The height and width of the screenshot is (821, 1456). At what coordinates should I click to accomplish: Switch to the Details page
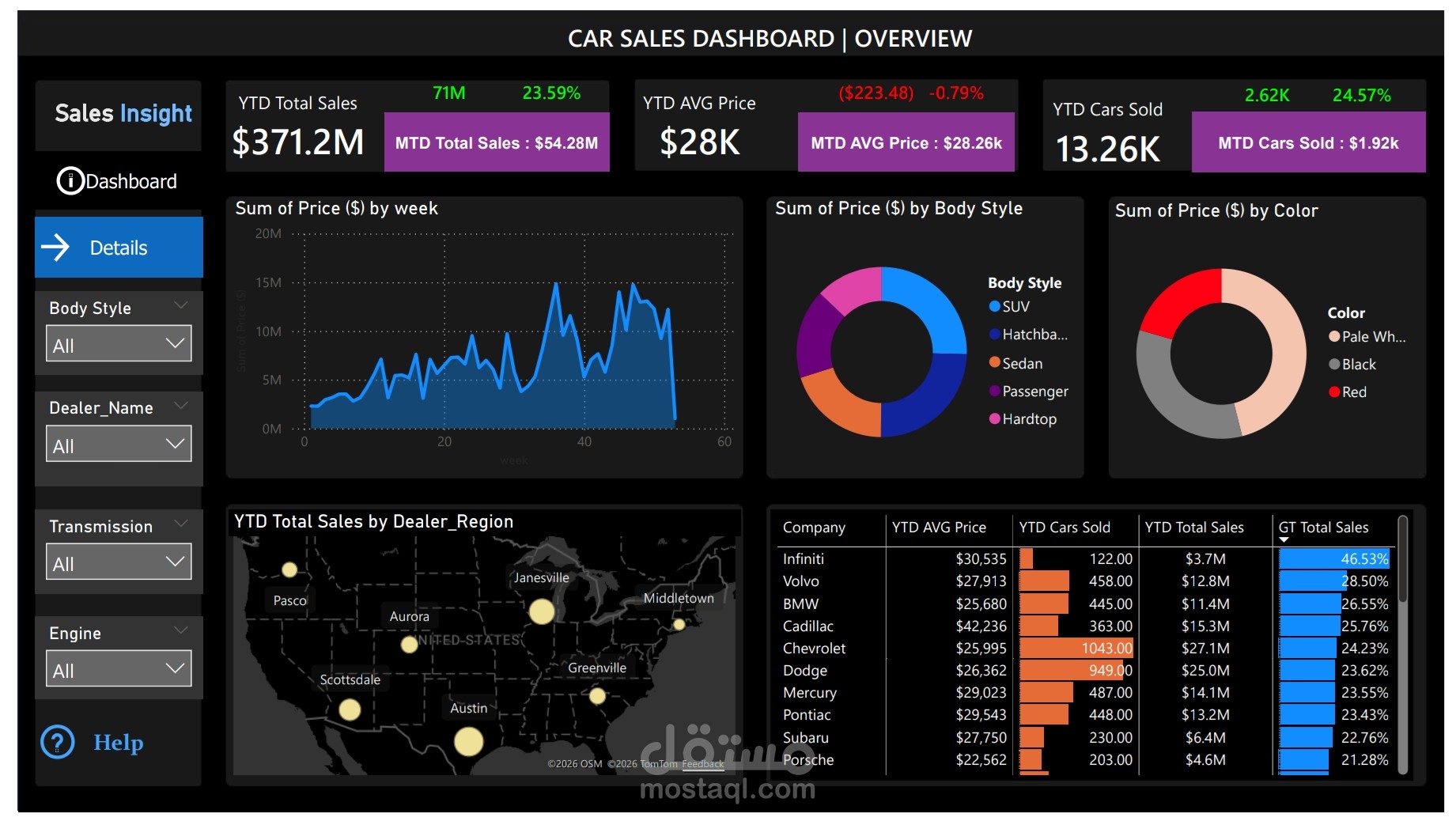tap(119, 248)
